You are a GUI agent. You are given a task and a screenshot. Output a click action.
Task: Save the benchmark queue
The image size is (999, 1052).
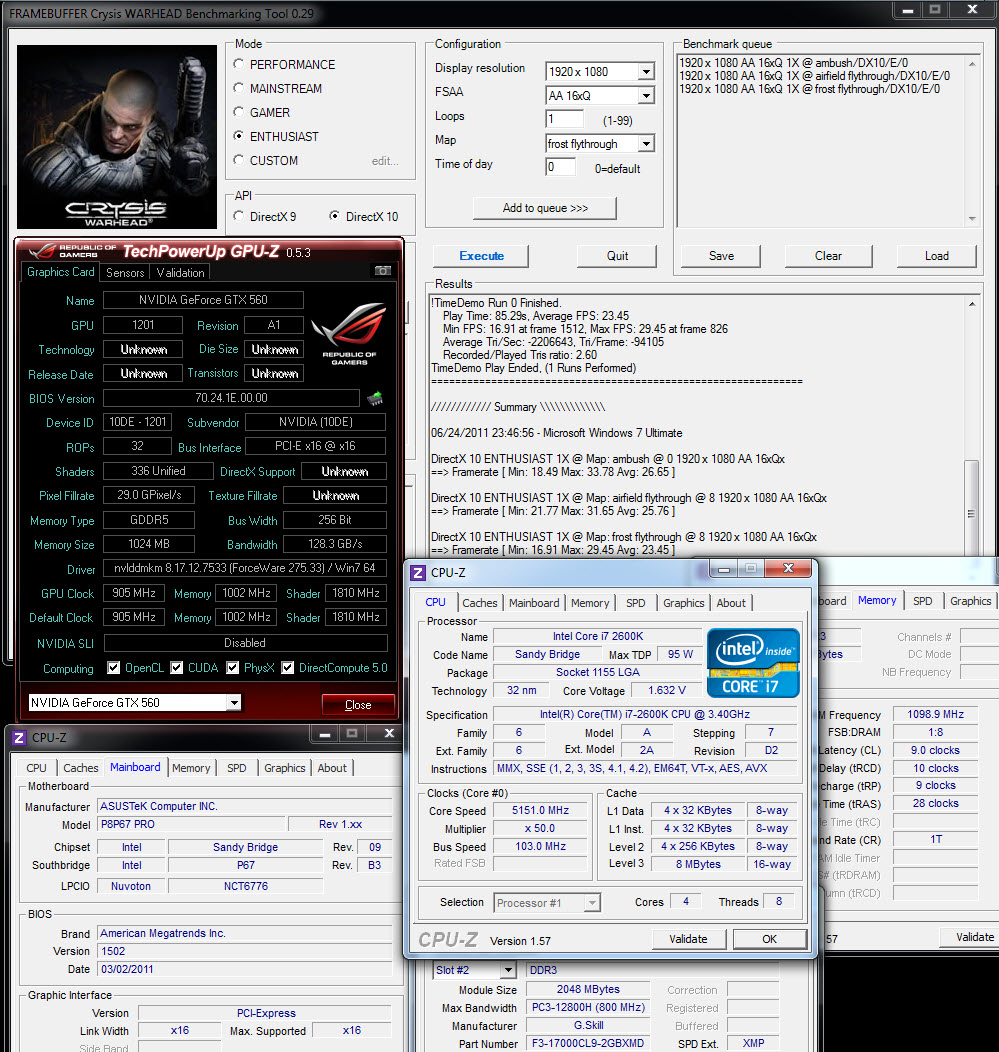click(721, 256)
